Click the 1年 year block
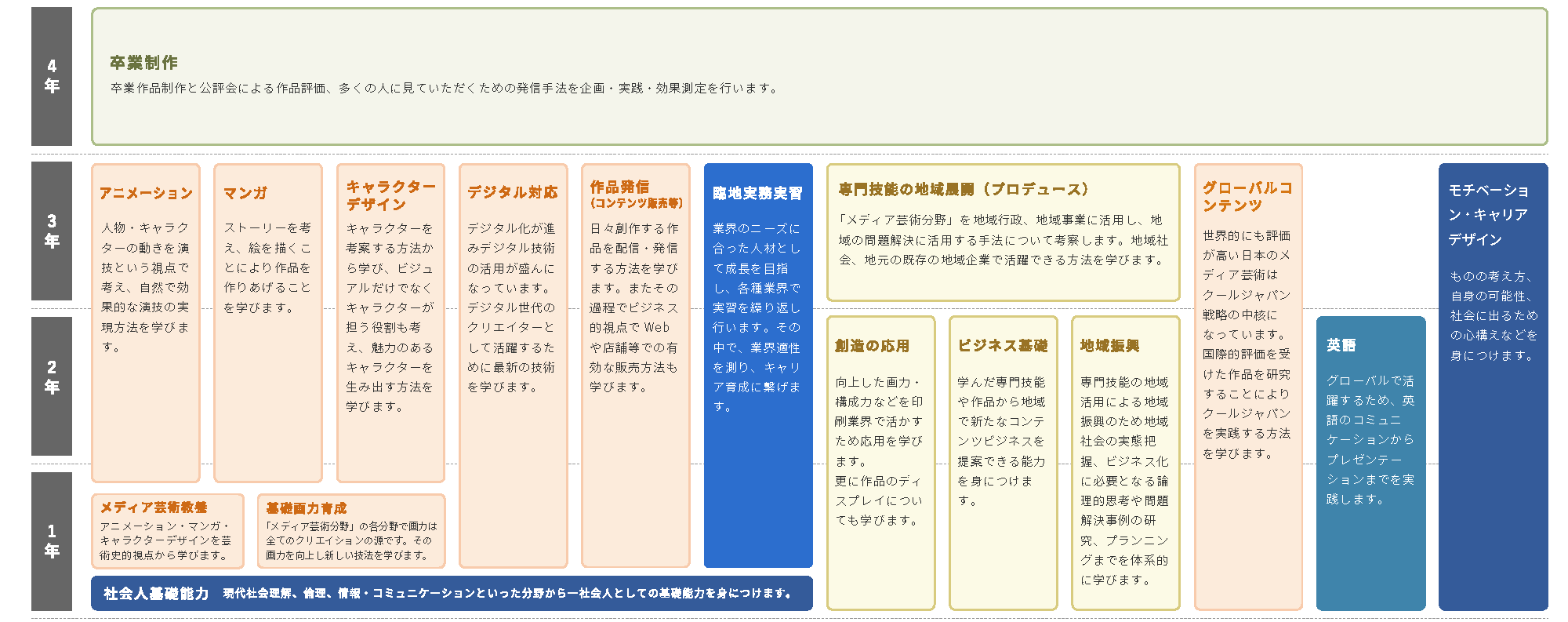 [x=52, y=540]
